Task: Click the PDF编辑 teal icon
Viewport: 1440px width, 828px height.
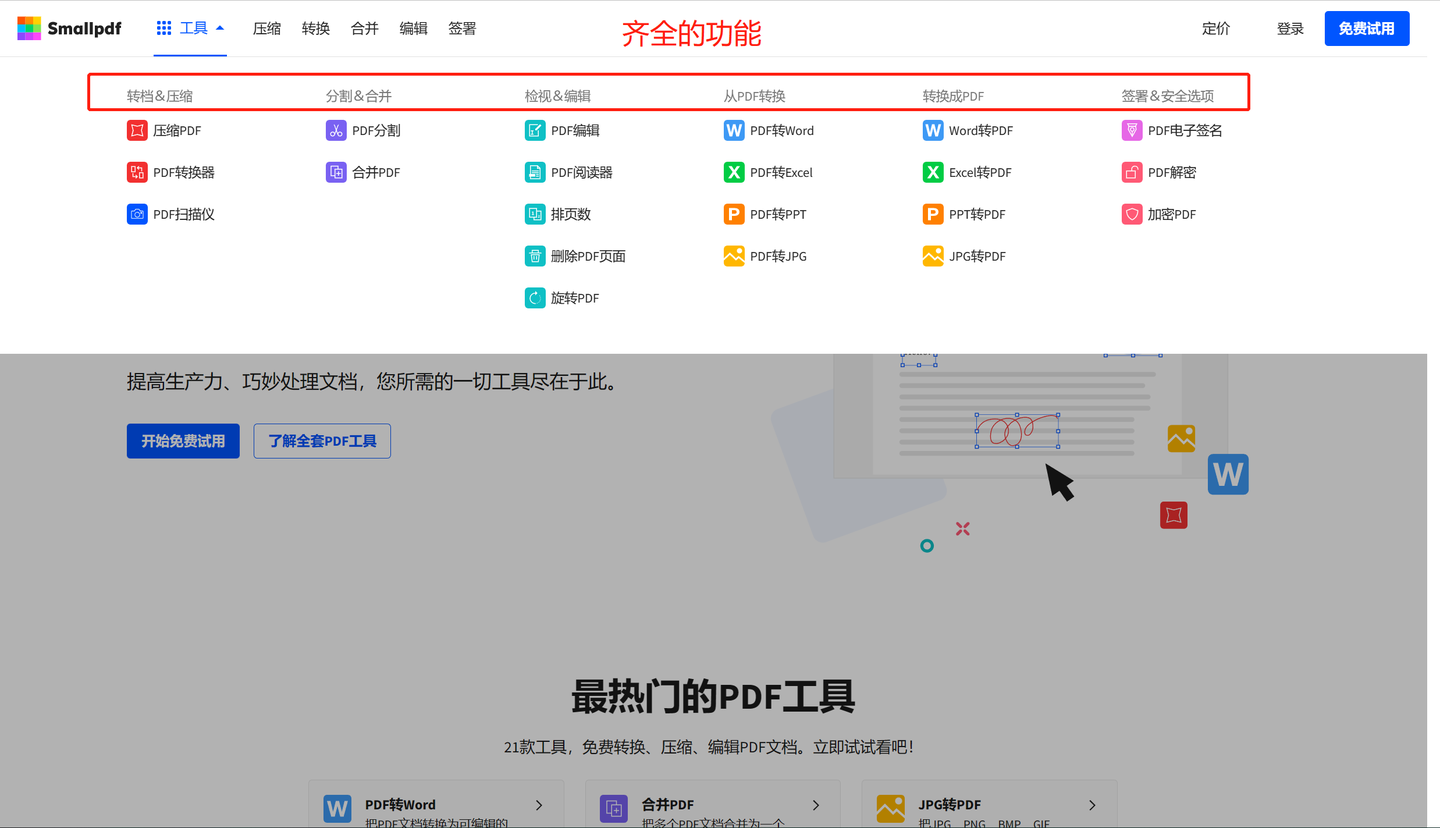Action: coord(535,130)
